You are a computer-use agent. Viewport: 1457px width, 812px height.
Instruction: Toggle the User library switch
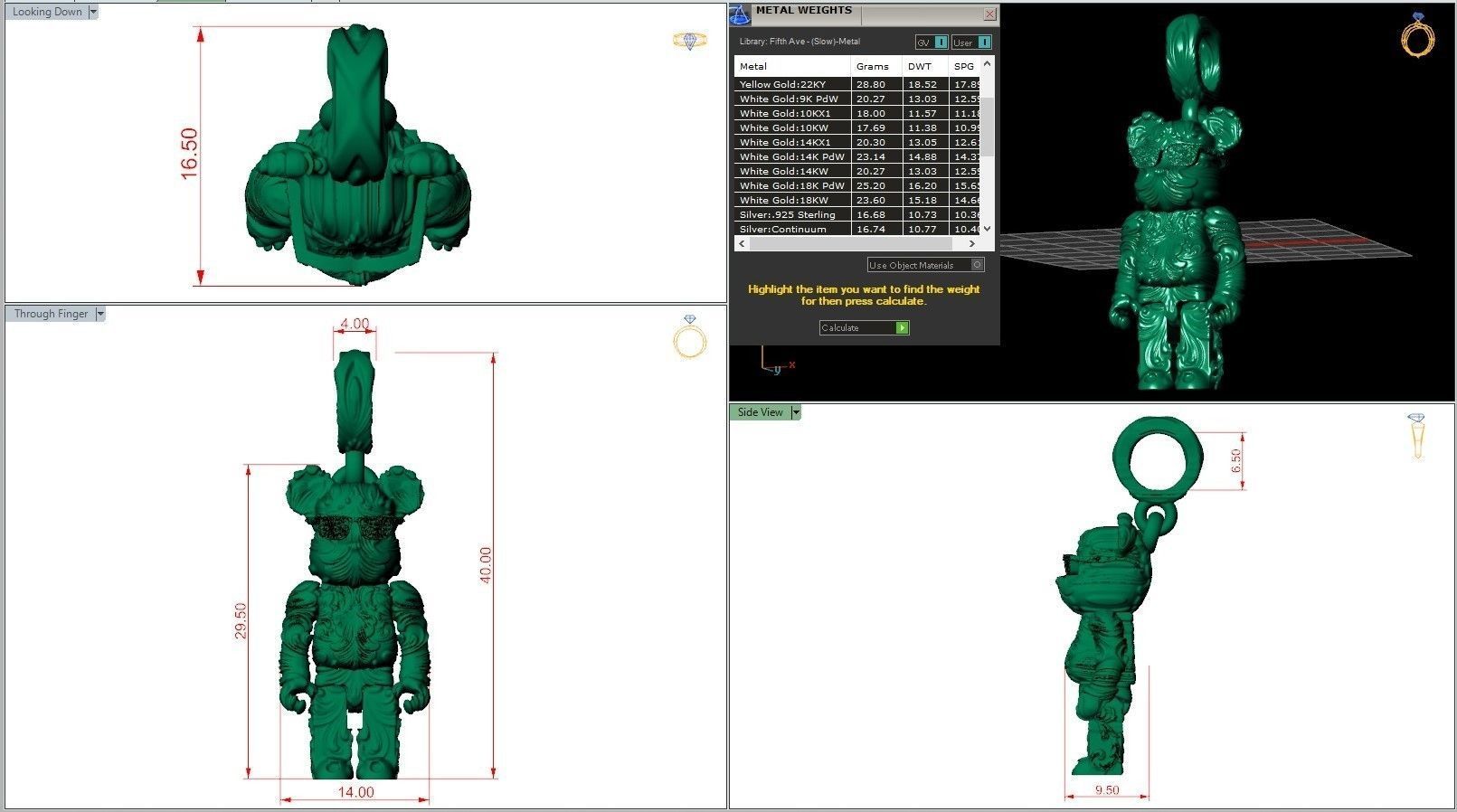tap(971, 42)
